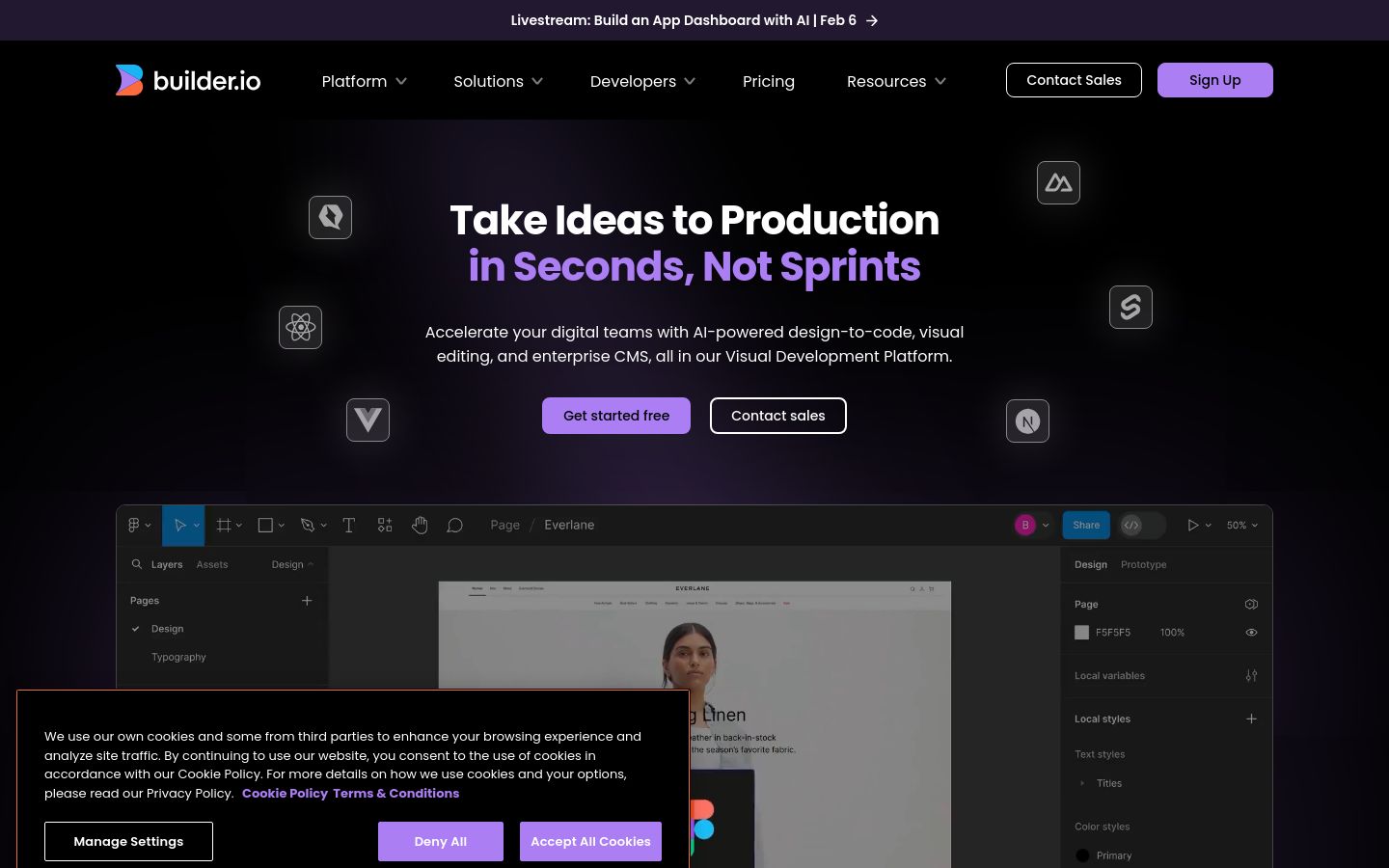Click the 100% page opacity value
The height and width of the screenshot is (868, 1389).
1172,633
